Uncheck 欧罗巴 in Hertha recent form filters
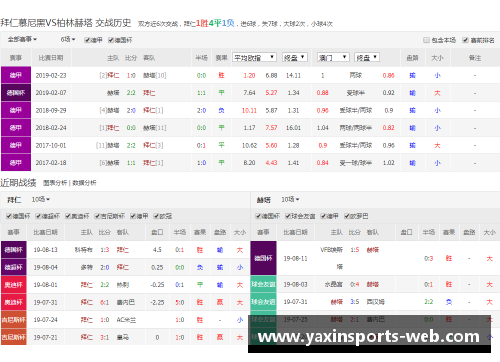 point(347,216)
